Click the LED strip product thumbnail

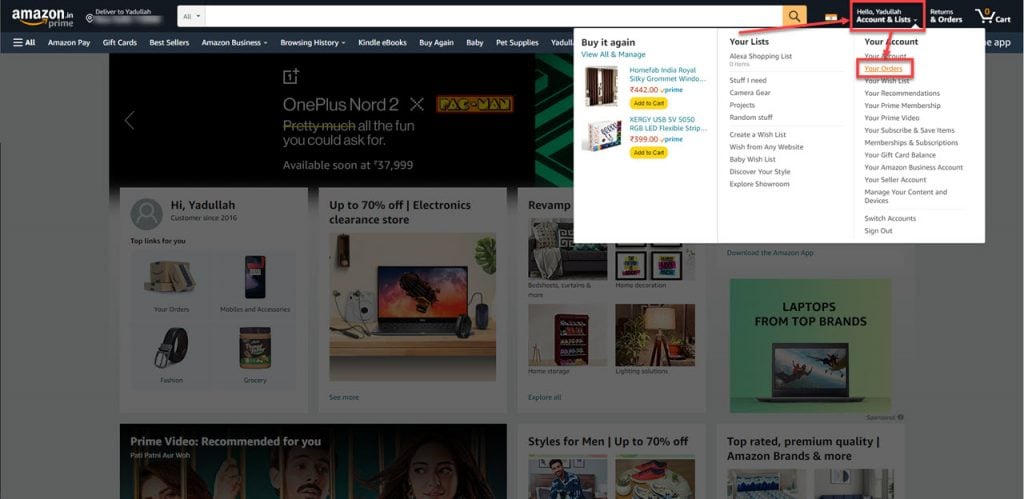[601, 136]
